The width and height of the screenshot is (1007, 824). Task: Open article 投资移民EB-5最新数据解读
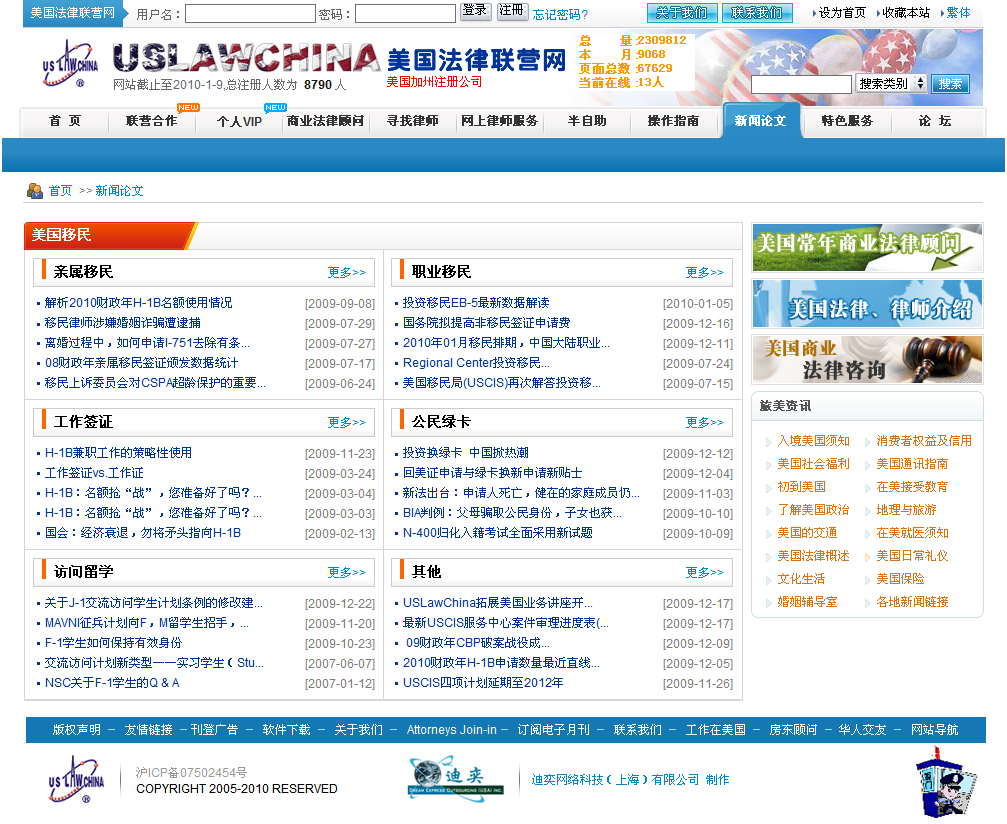[476, 302]
